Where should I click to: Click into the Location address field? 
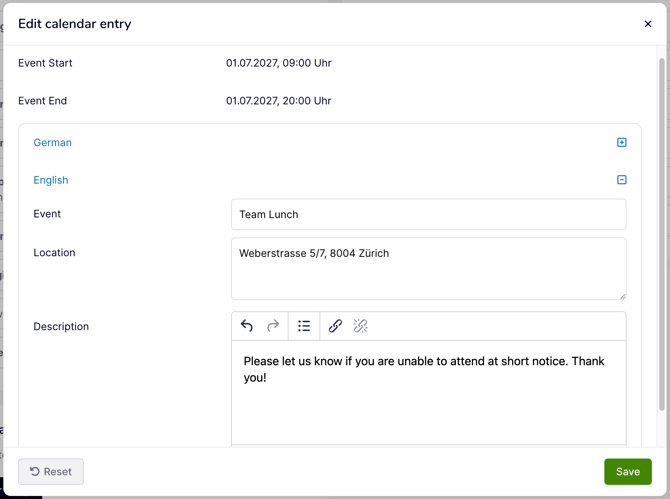(x=428, y=268)
